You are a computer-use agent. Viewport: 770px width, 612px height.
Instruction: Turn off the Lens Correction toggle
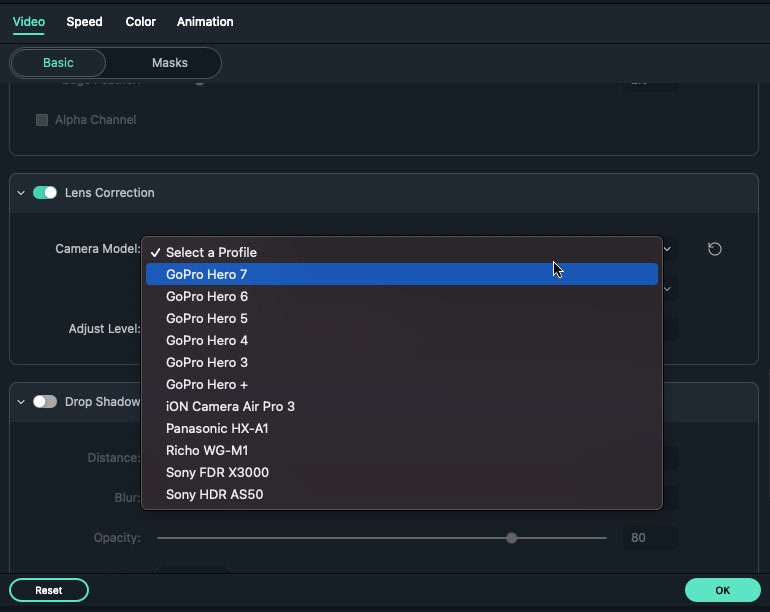click(45, 193)
